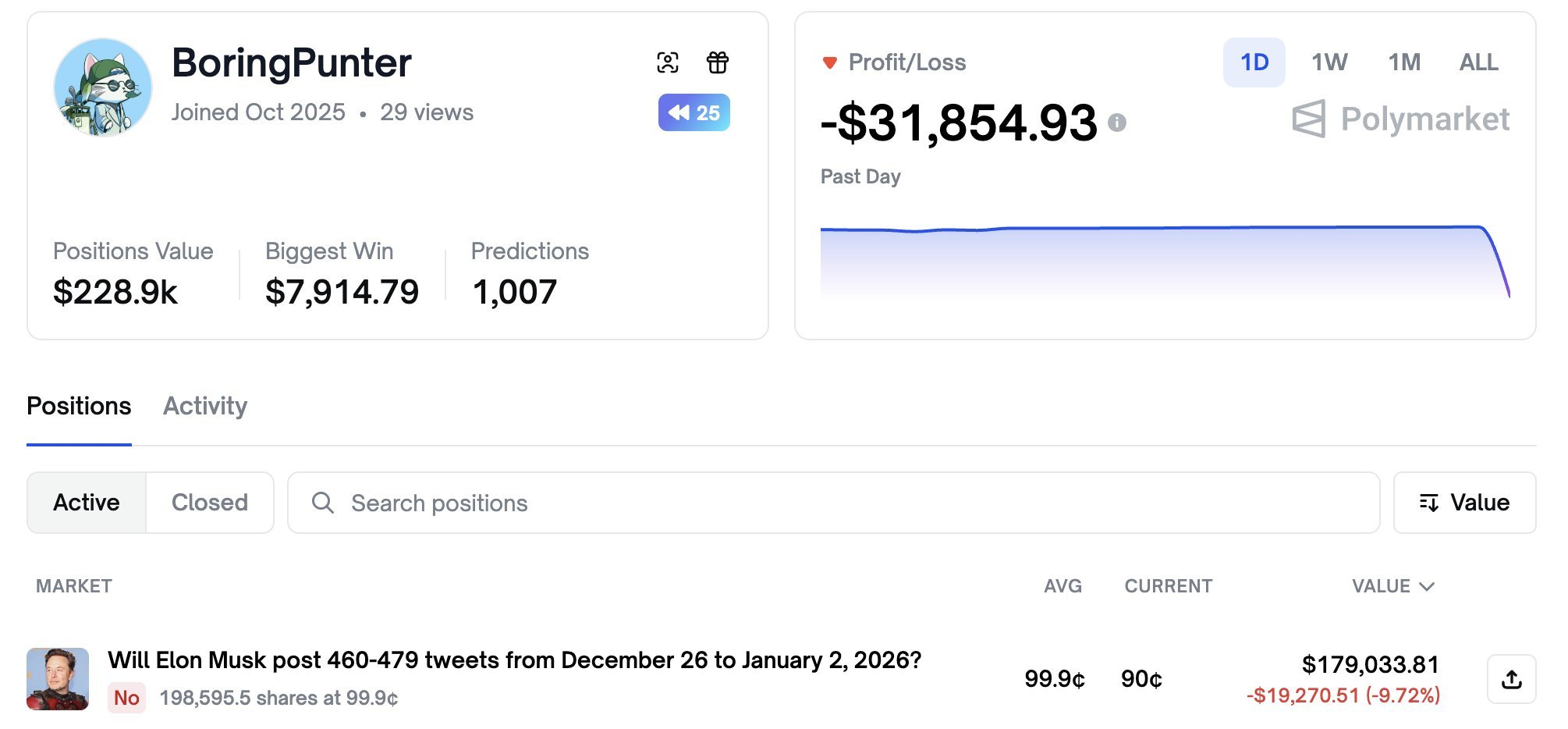The image size is (1568, 729).
Task: Click the info icon next to profit amount
Action: 1117,123
